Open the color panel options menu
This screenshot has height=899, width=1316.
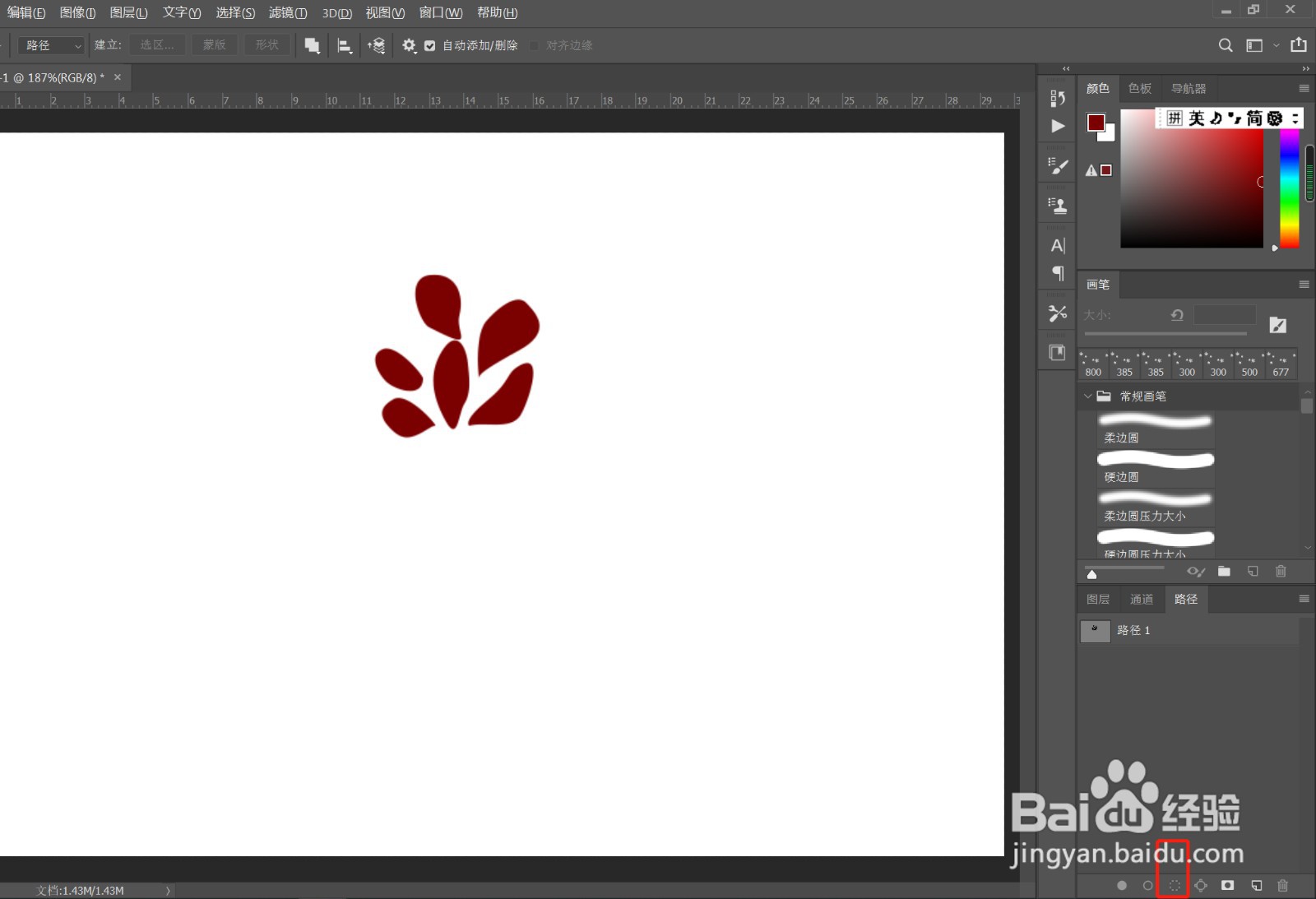[x=1304, y=88]
